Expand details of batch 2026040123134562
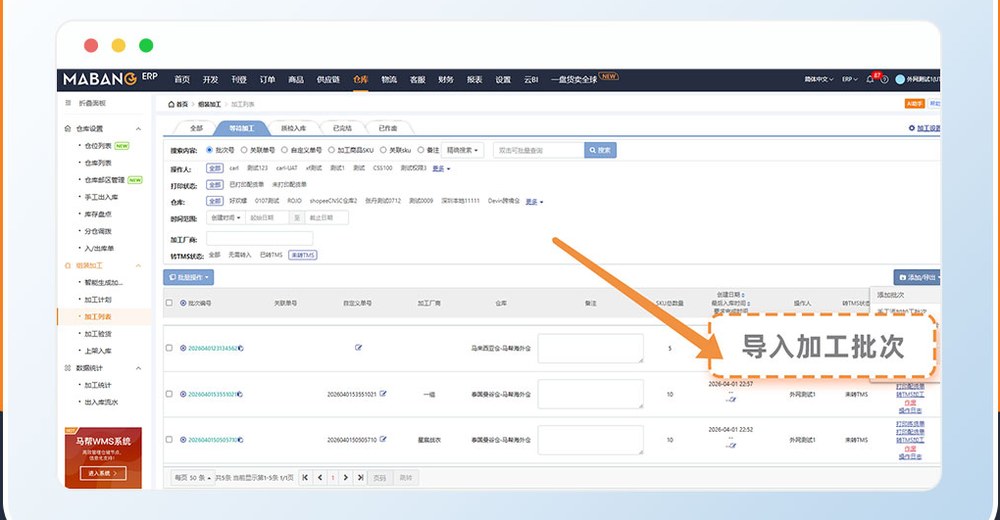The width and height of the screenshot is (1000, 520). [183, 348]
